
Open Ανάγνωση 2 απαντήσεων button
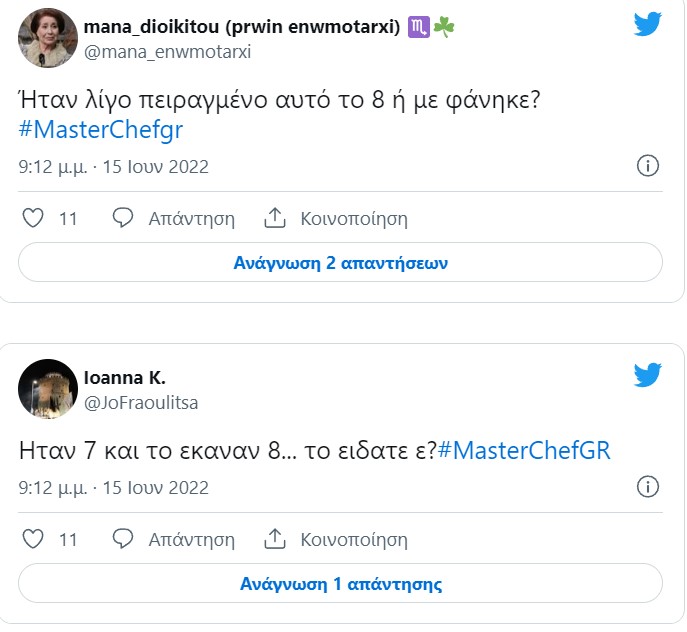[340, 263]
